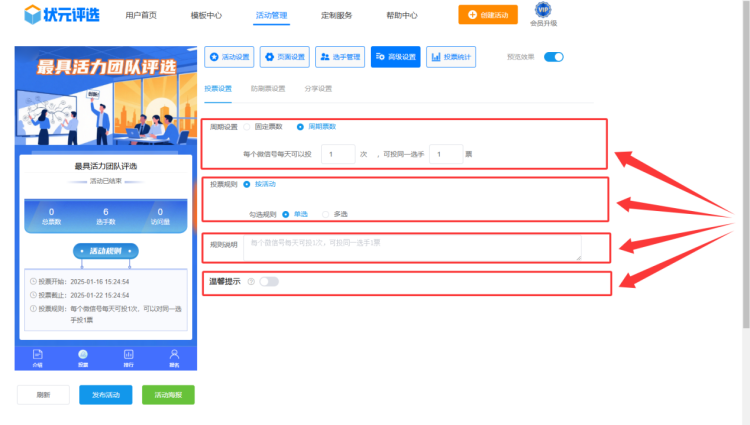Open 投票统计 chart button
The width and height of the screenshot is (750, 425).
[451, 57]
